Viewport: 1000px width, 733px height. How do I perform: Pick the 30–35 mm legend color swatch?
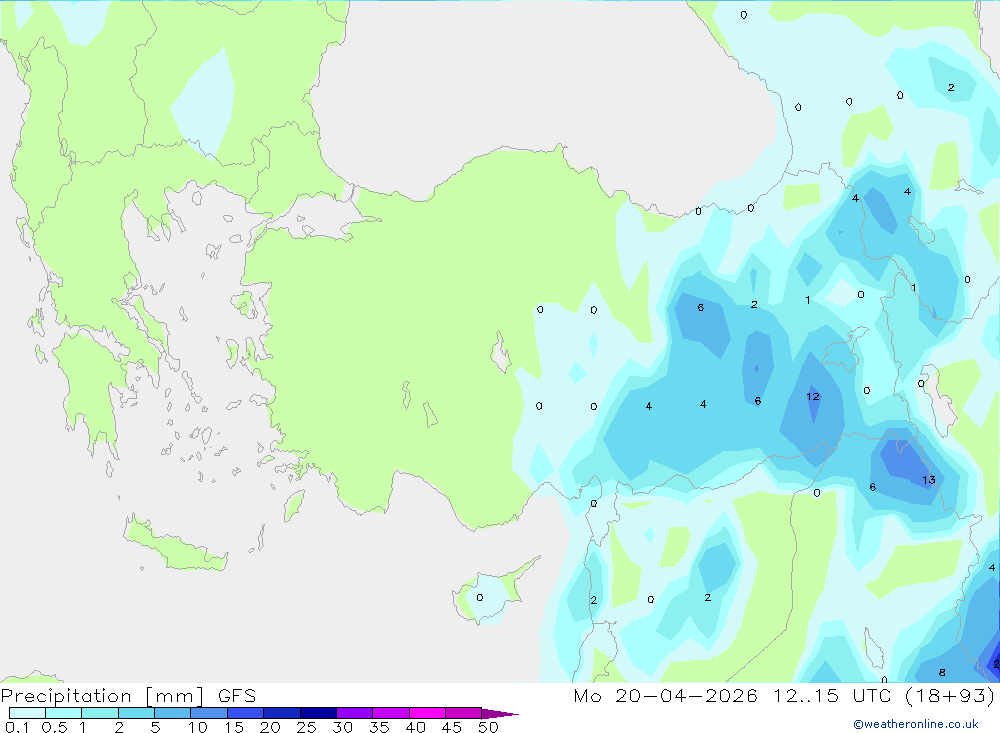355,713
